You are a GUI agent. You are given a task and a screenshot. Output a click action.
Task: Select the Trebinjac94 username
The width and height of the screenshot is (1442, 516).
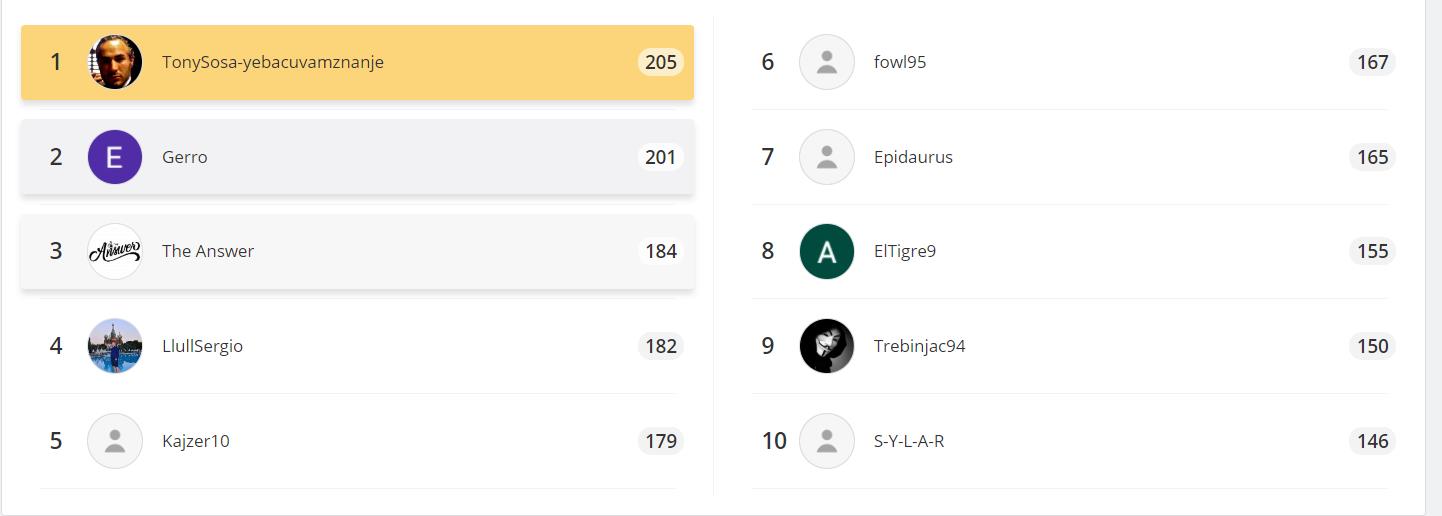920,346
